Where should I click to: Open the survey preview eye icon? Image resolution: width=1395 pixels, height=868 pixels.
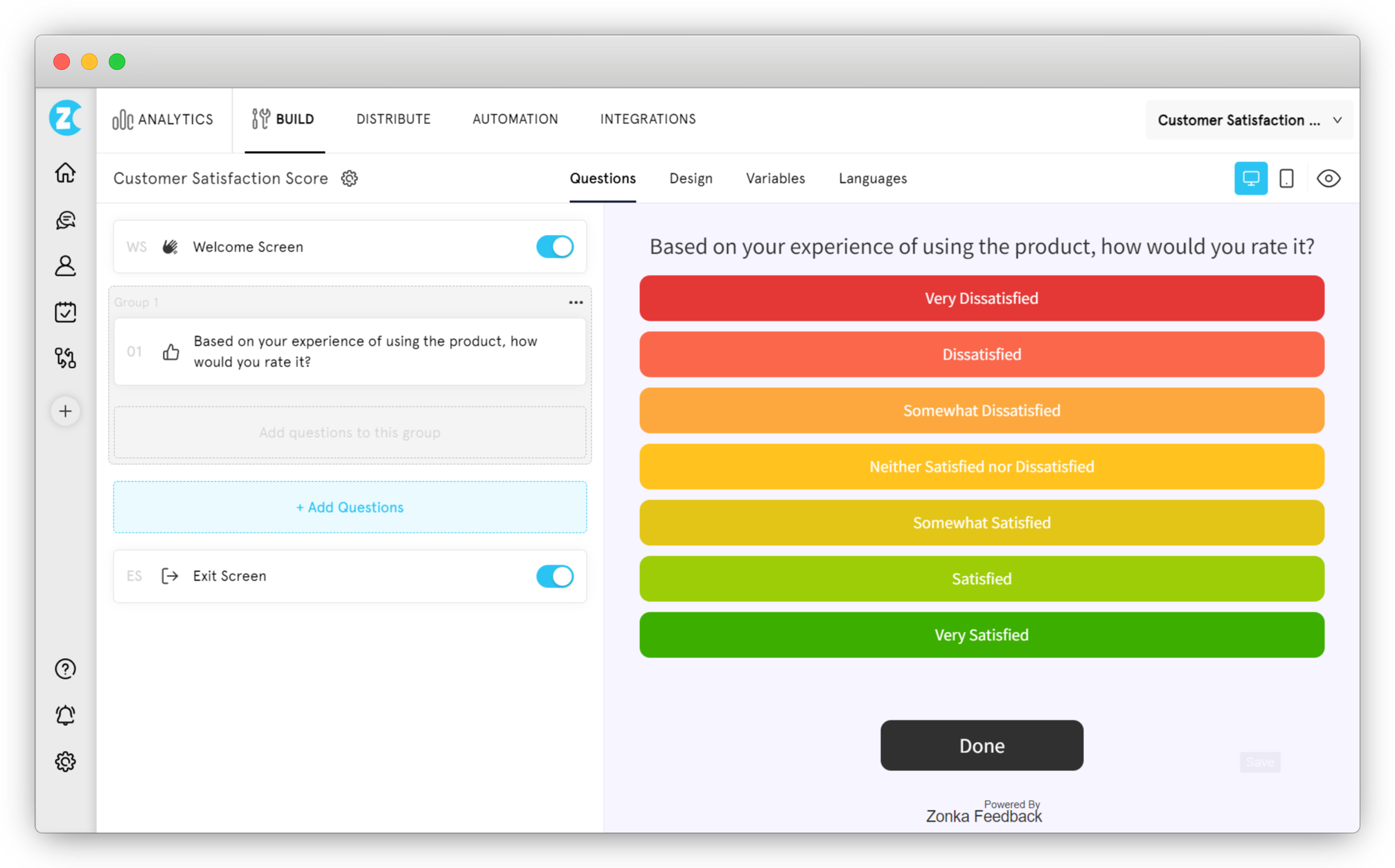coord(1329,178)
